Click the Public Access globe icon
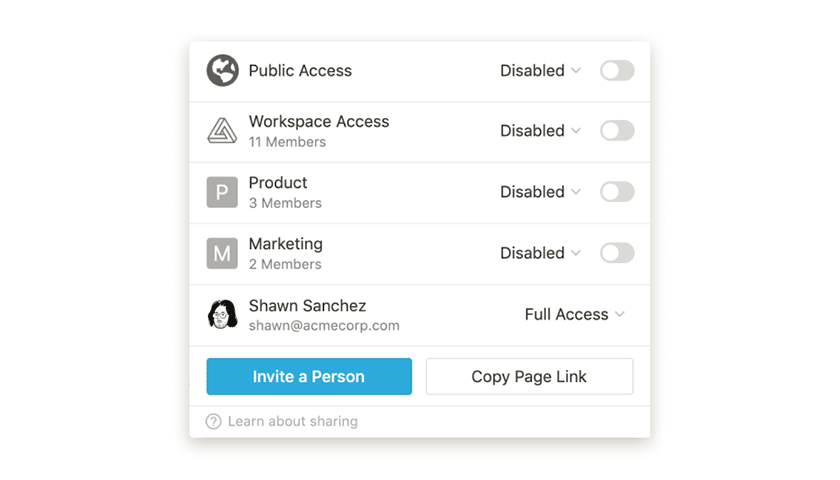 click(222, 71)
